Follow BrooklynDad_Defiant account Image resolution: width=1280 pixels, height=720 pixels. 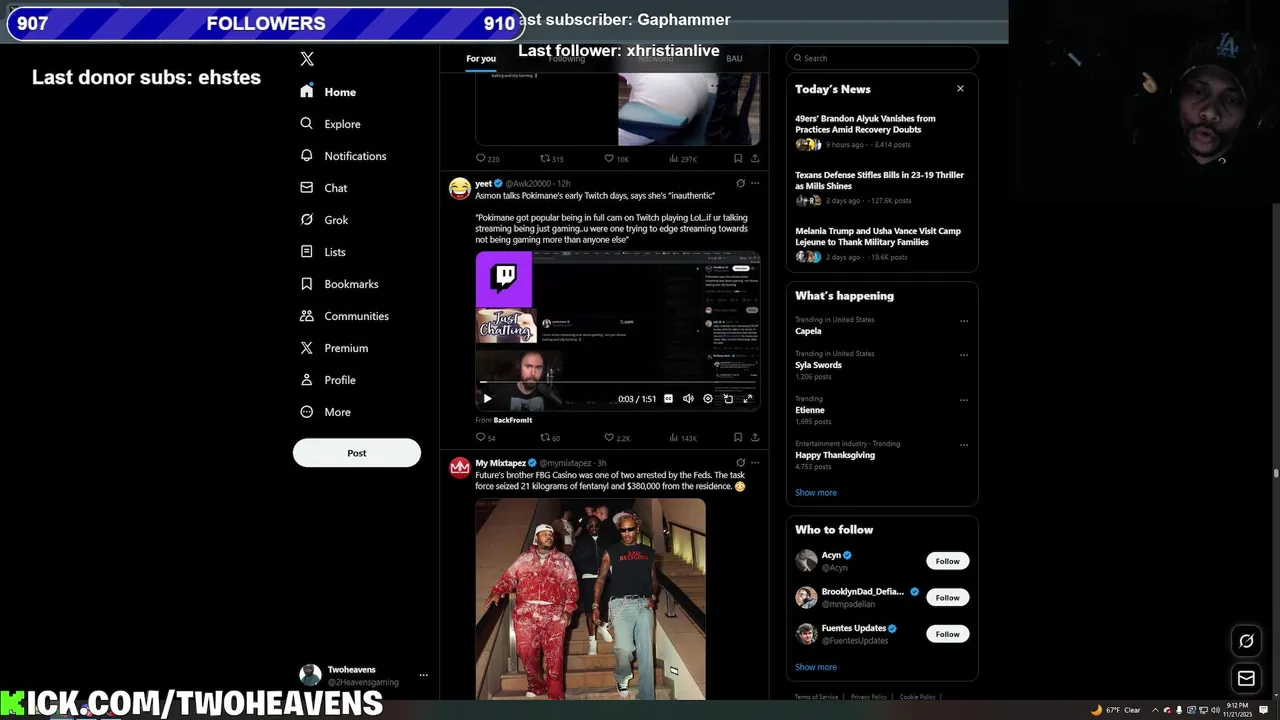point(947,598)
